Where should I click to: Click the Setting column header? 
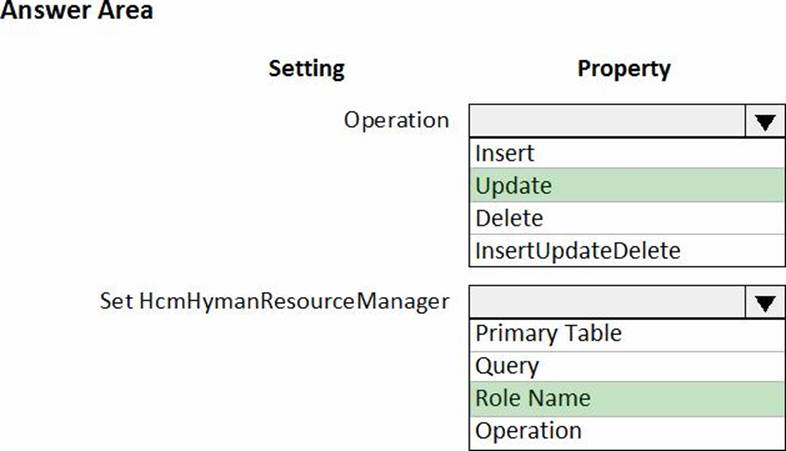306,69
